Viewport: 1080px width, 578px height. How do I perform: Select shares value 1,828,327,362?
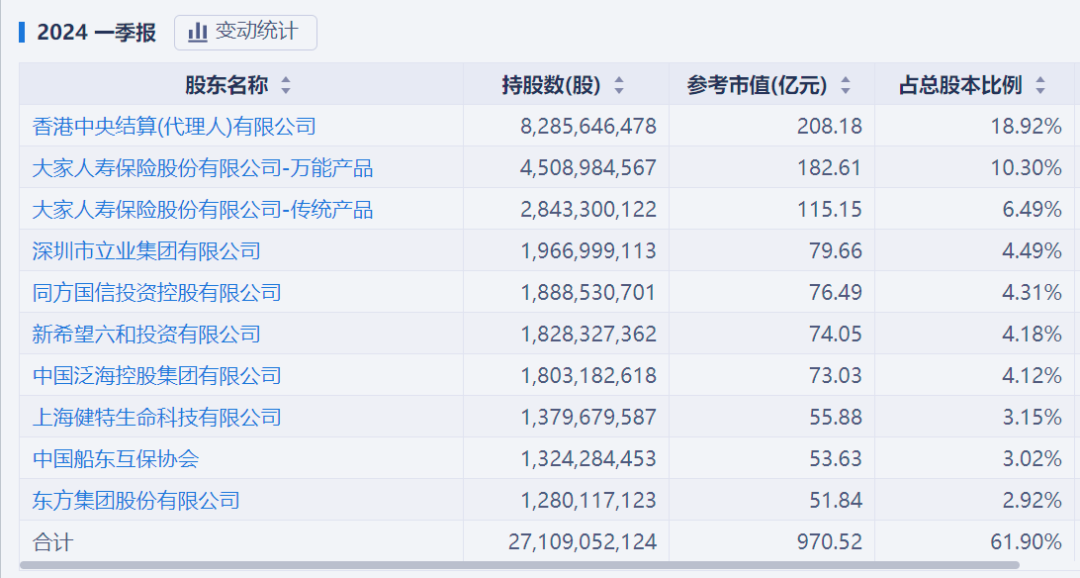point(588,334)
